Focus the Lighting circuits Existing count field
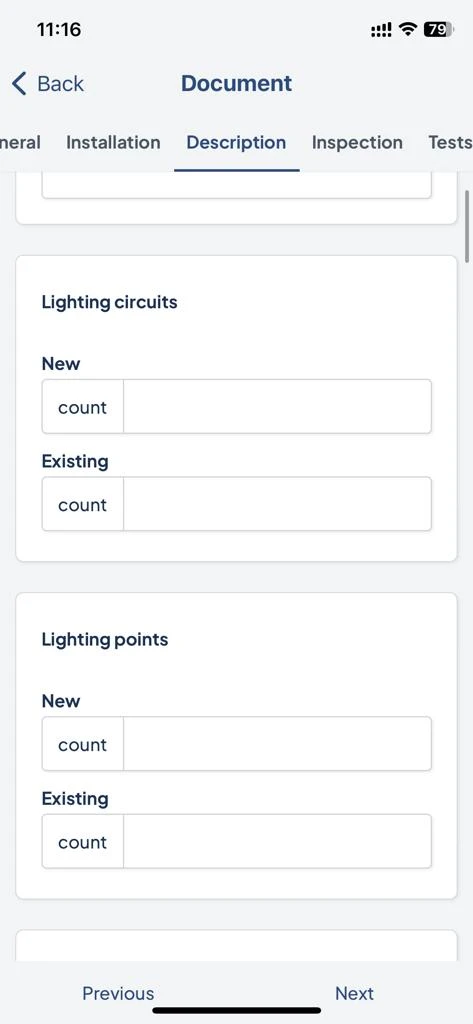The width and height of the screenshot is (473, 1024). pos(277,504)
